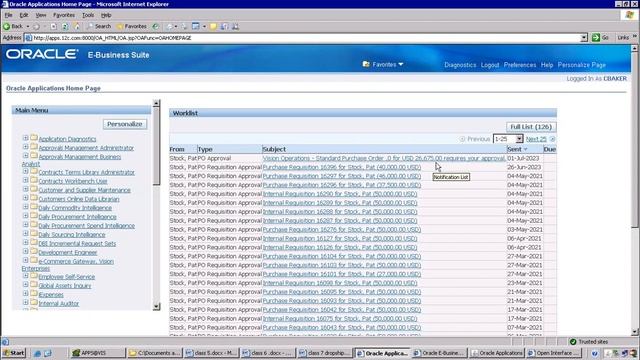Click in the address URL field
Image resolution: width=640 pixels, height=360 pixels.
(x=306, y=38)
